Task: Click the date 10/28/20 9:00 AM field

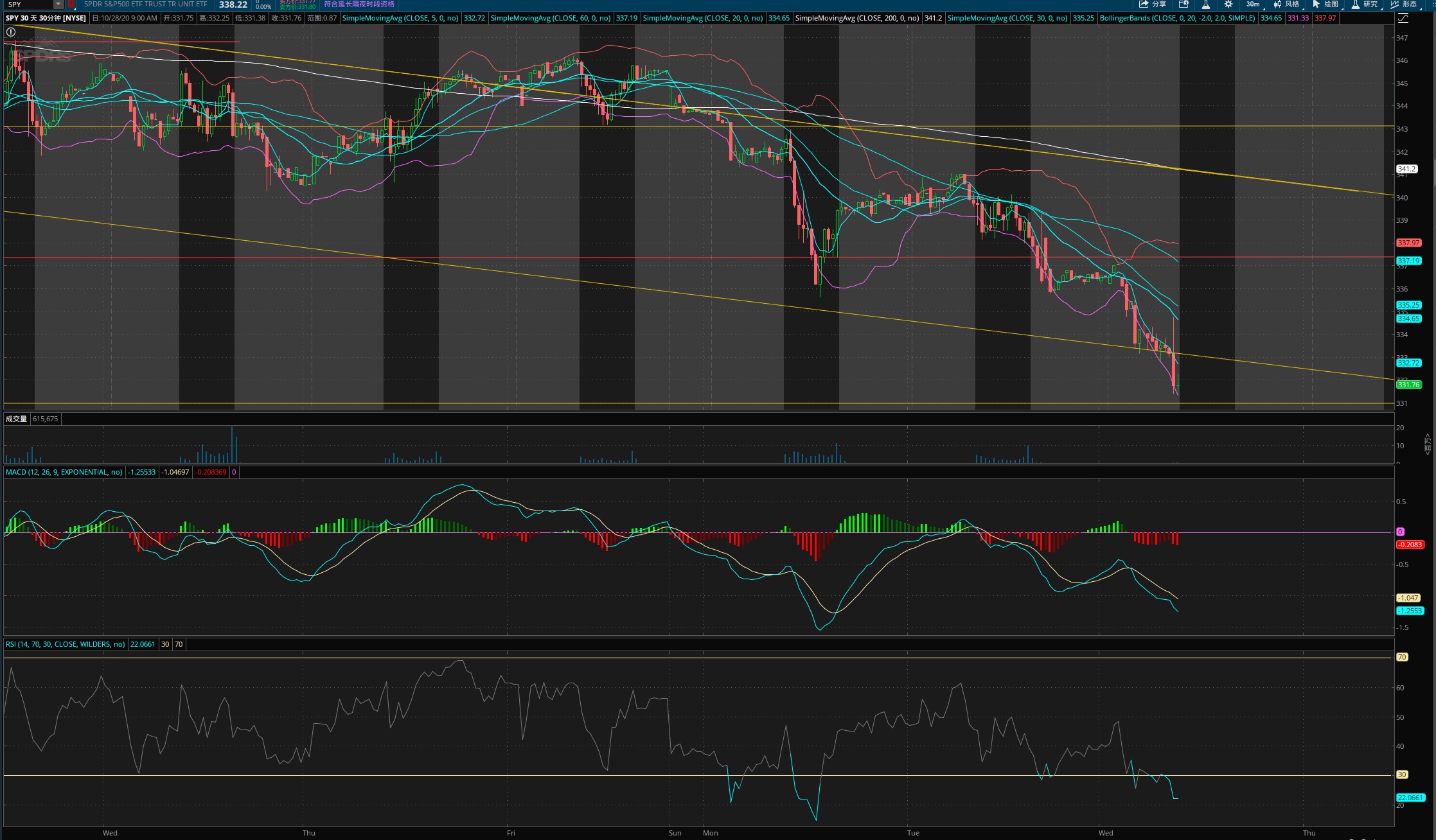Action: pos(125,18)
